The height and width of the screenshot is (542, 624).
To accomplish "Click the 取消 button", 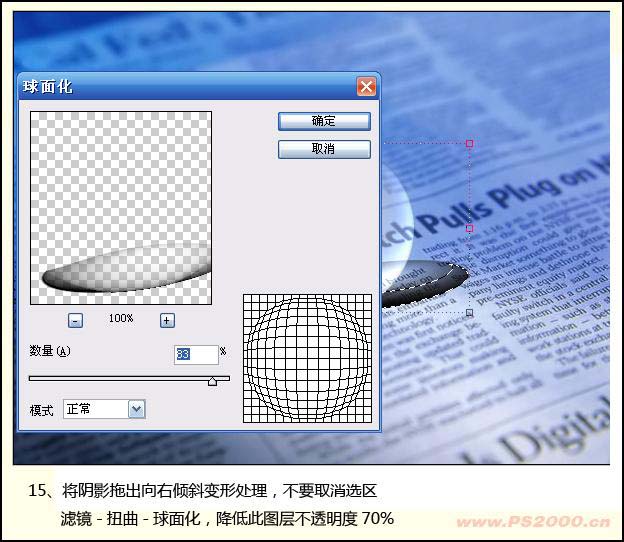I will [324, 149].
